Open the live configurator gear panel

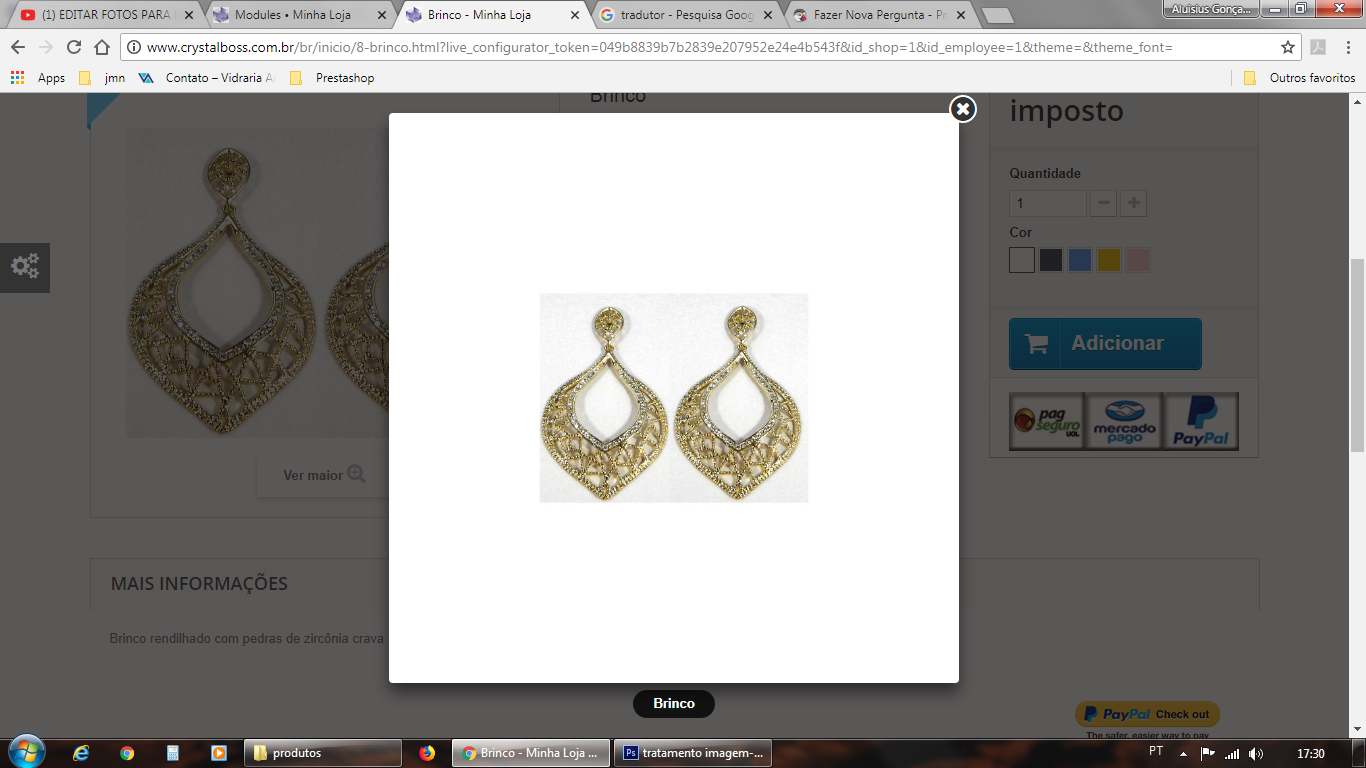tap(25, 267)
